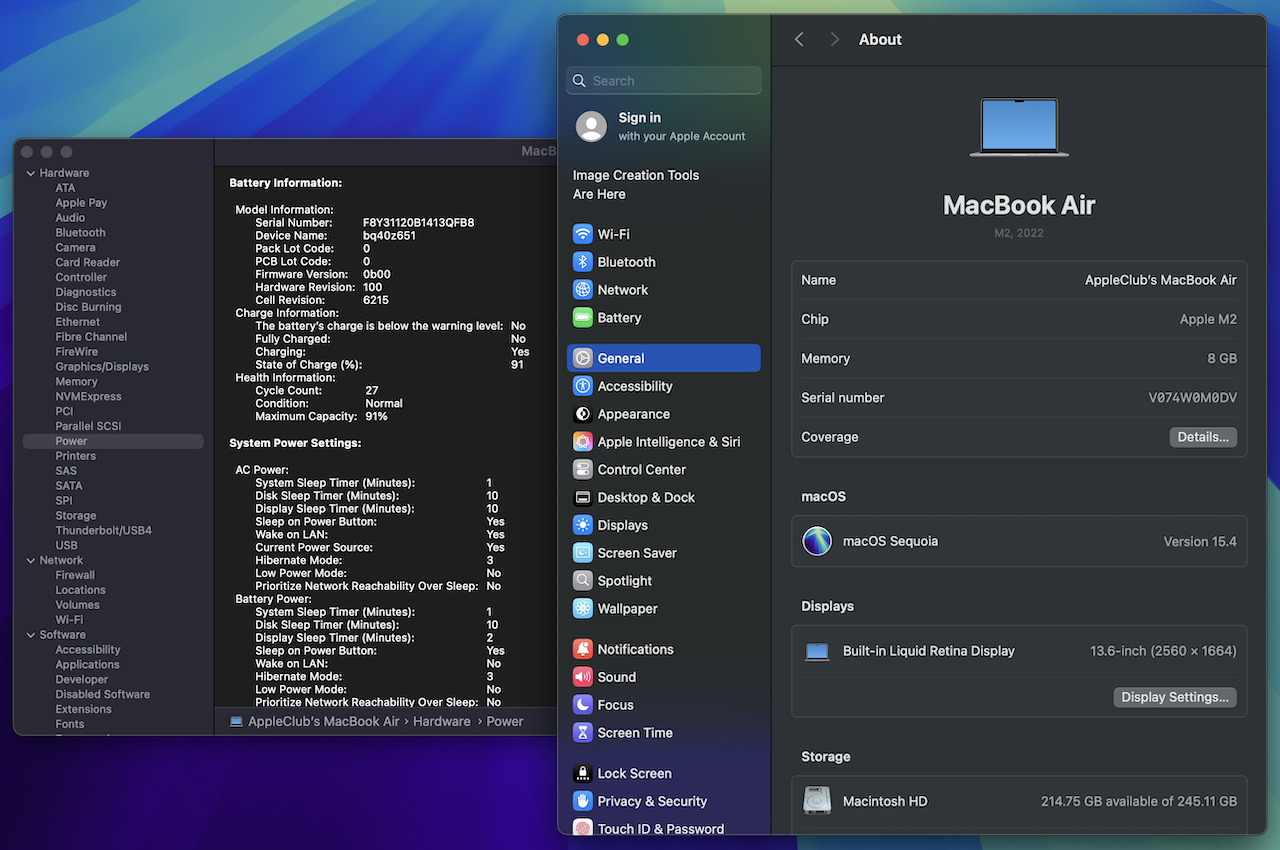Open the Desktop & Dock icon

click(583, 498)
